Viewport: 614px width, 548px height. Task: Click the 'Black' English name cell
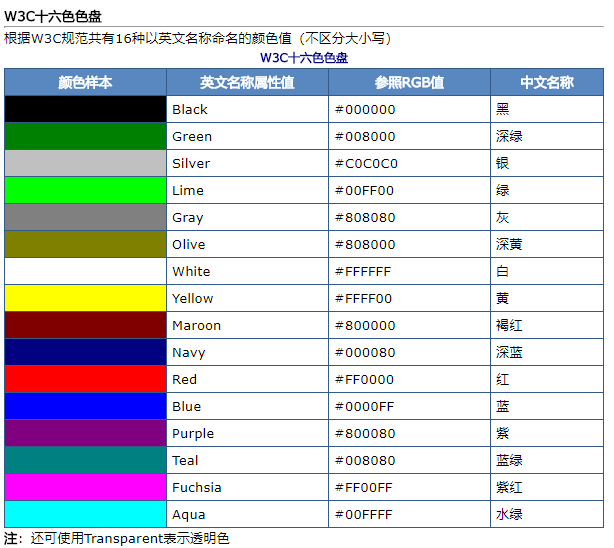click(248, 109)
